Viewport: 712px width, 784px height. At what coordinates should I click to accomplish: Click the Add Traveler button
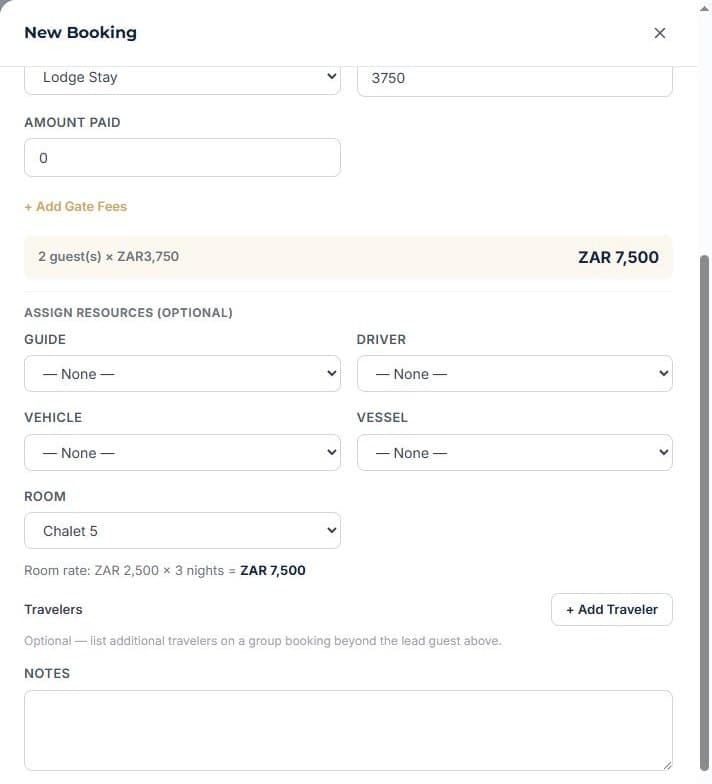[x=612, y=610]
